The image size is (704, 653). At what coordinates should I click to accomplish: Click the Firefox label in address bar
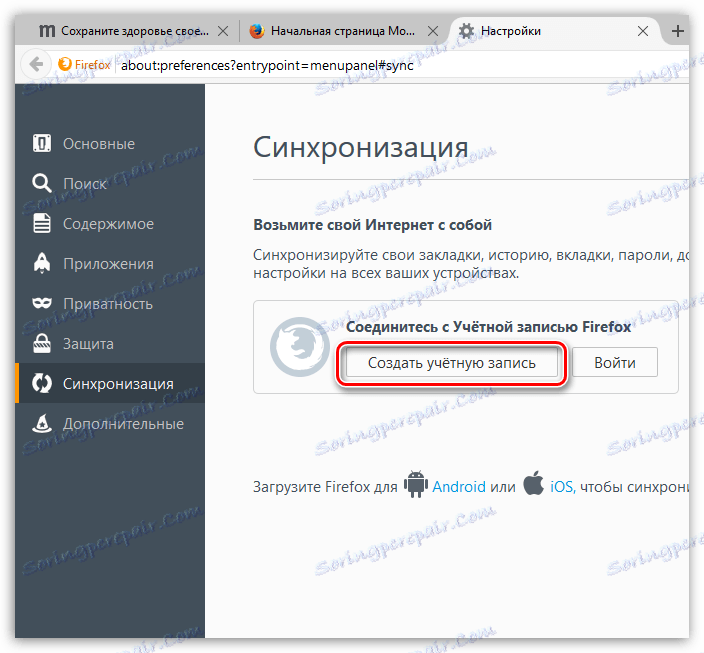click(92, 65)
